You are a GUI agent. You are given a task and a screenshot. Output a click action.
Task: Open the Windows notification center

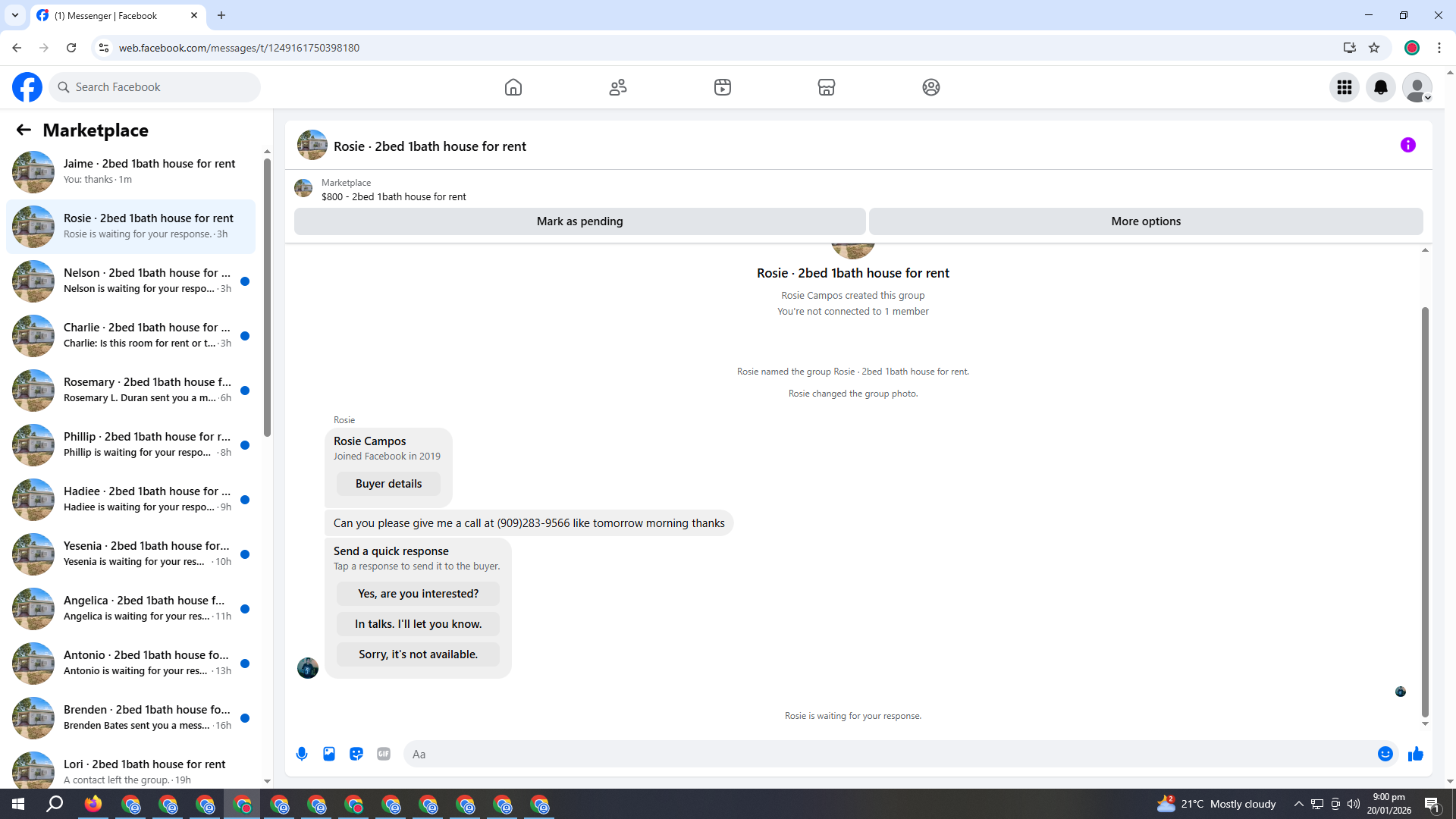tap(1432, 804)
